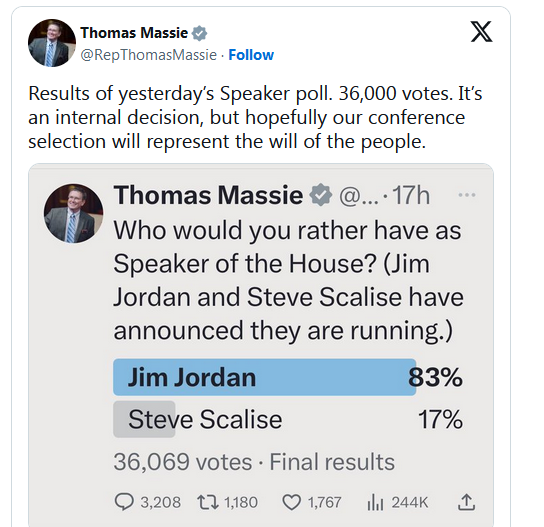Select the Jim Jordan poll bar
Viewport: 544px width, 527px height.
(288, 377)
